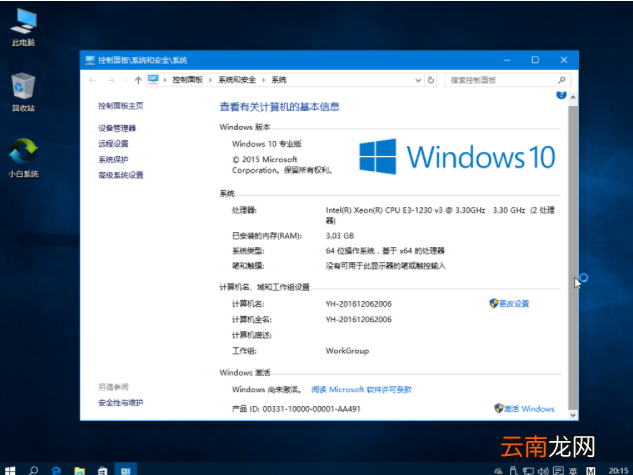Expand chevron after 控制面板 breadcrumb

pos(210,80)
